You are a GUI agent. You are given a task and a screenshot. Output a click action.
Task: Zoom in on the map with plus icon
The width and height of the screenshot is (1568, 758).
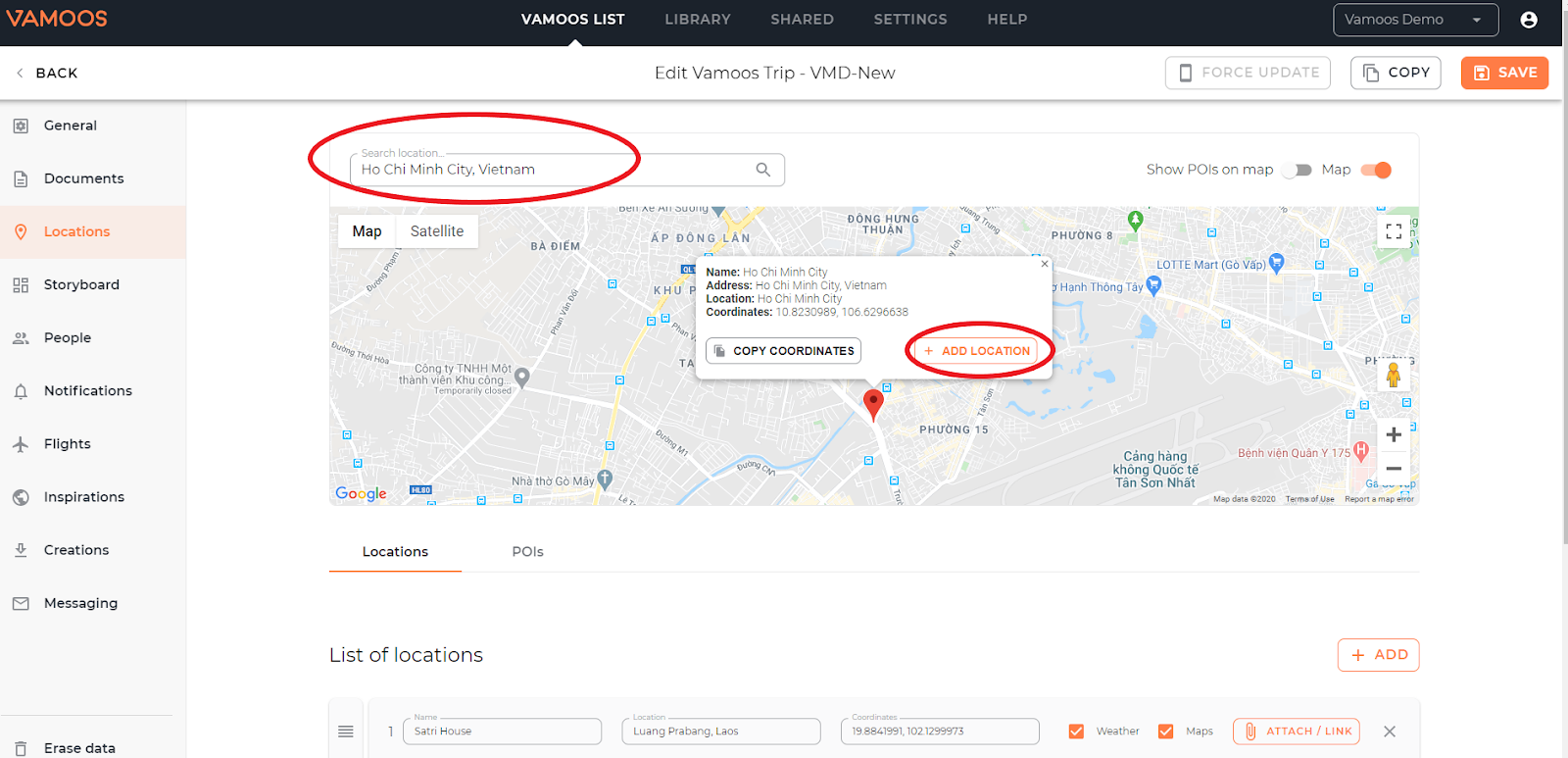coord(1394,434)
